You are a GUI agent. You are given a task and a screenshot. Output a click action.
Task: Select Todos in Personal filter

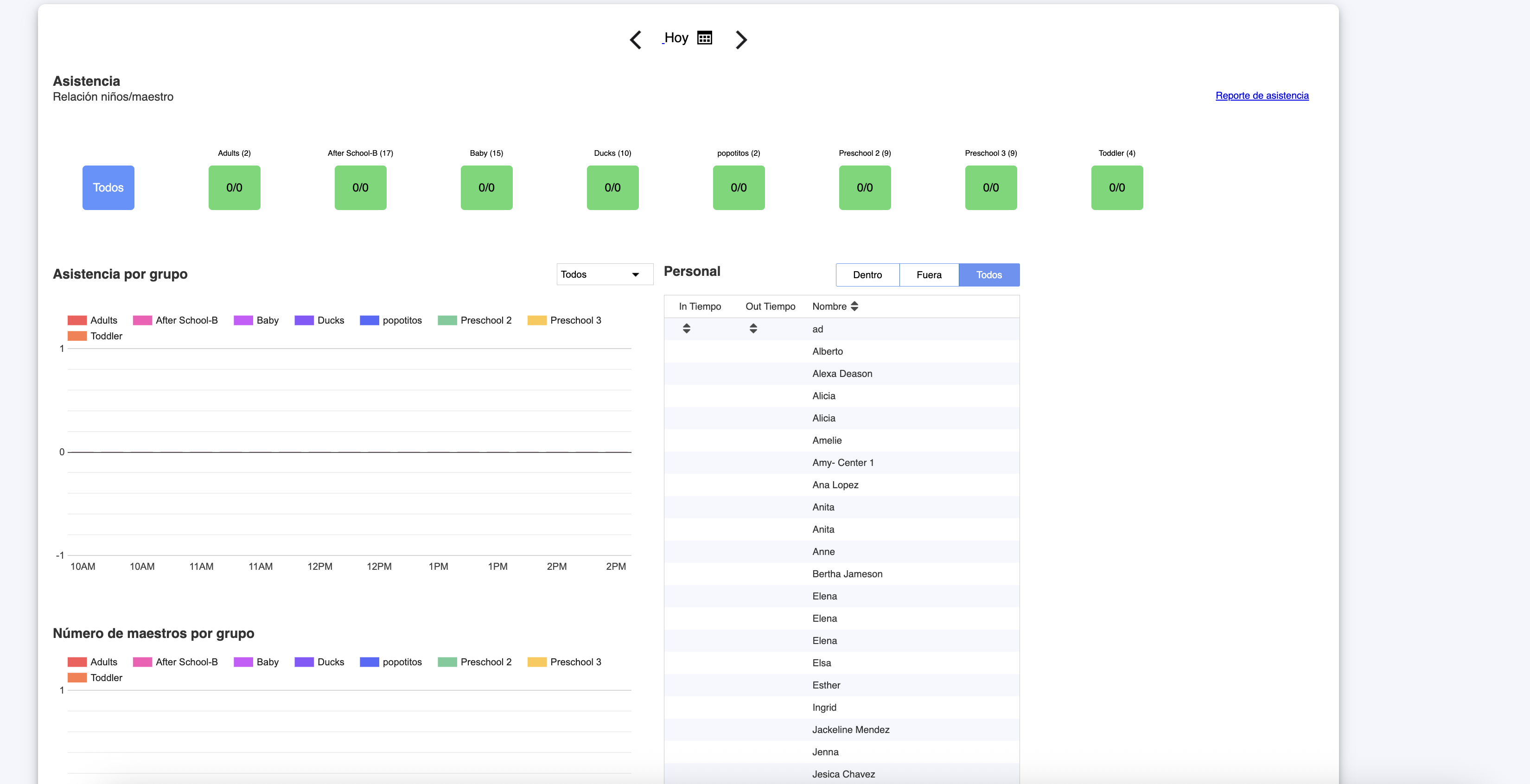click(988, 275)
